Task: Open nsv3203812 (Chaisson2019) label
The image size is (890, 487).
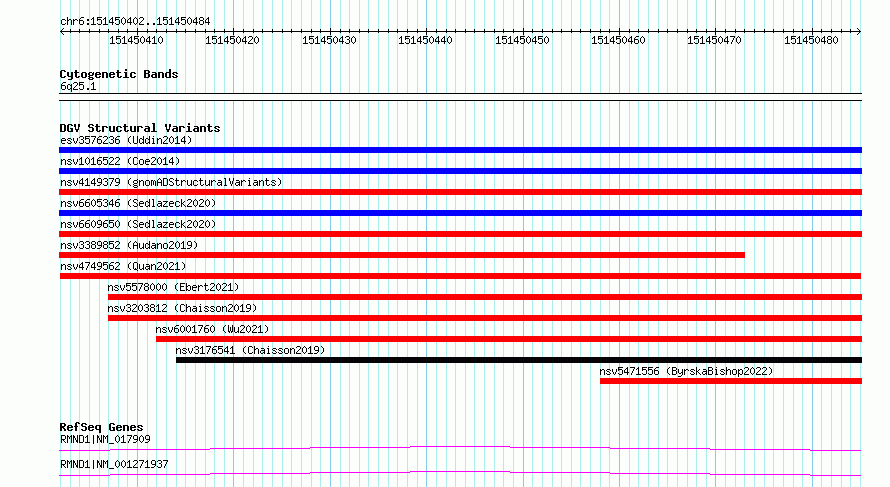Action: 182,308
